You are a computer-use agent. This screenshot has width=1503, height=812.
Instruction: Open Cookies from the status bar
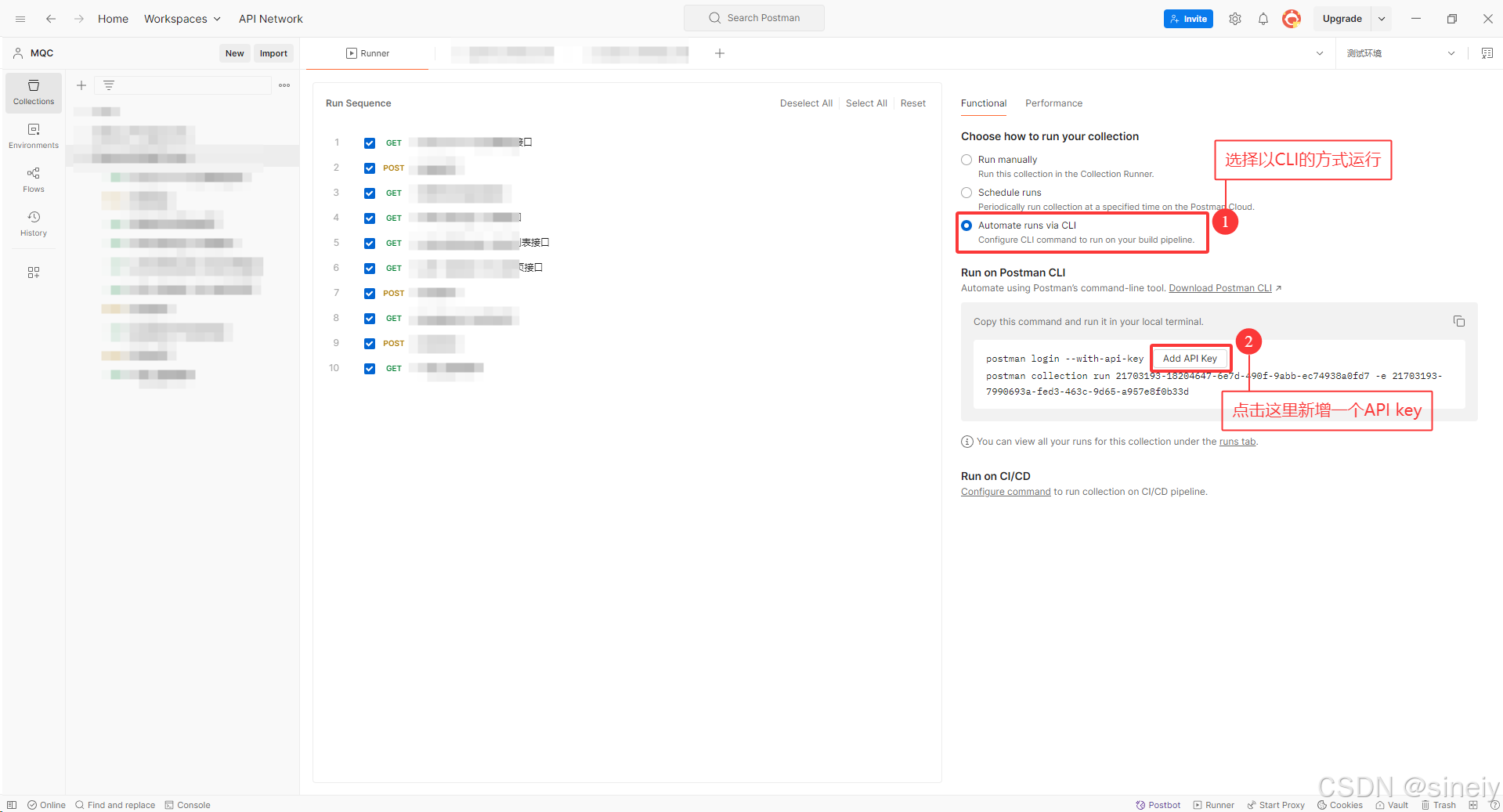[x=1340, y=805]
